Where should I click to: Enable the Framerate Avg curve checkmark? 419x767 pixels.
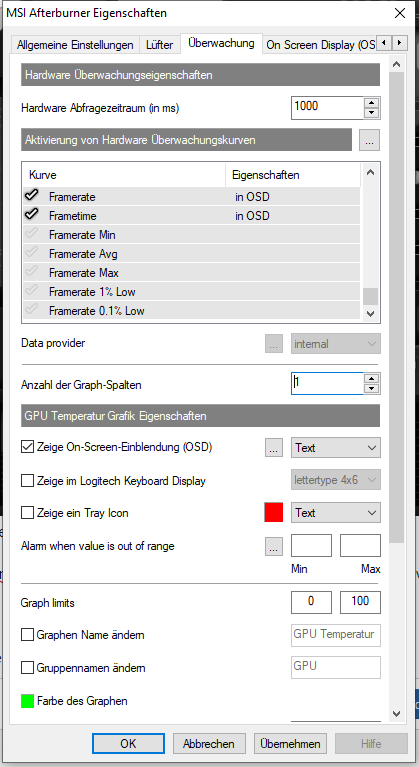click(x=32, y=253)
